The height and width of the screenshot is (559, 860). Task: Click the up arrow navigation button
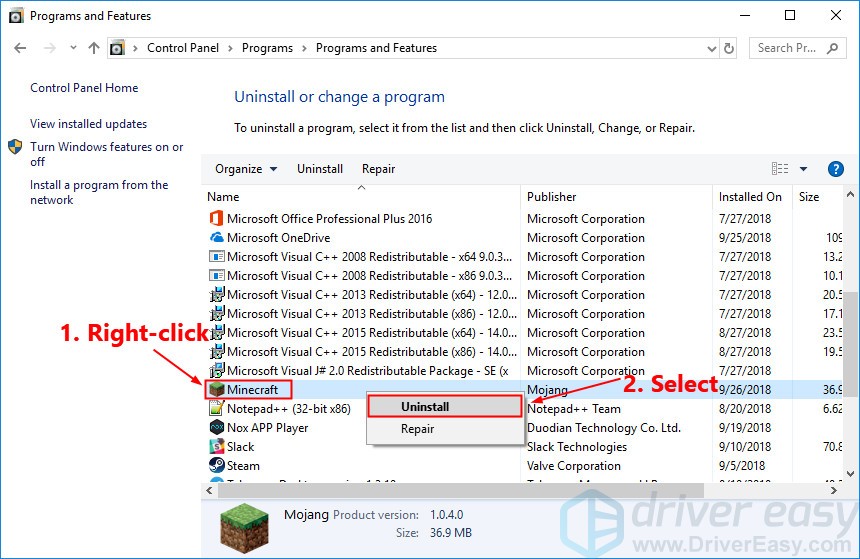[x=94, y=48]
